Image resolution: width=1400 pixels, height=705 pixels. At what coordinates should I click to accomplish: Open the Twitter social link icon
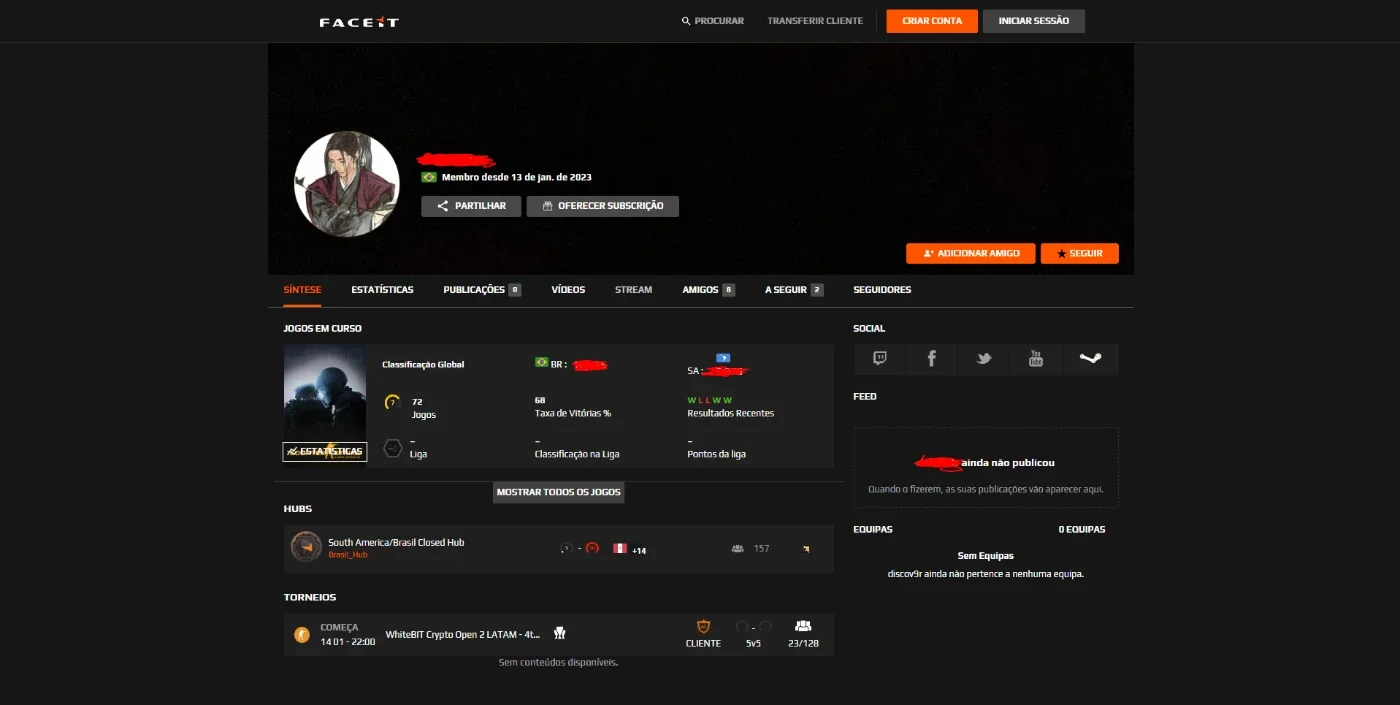point(984,359)
